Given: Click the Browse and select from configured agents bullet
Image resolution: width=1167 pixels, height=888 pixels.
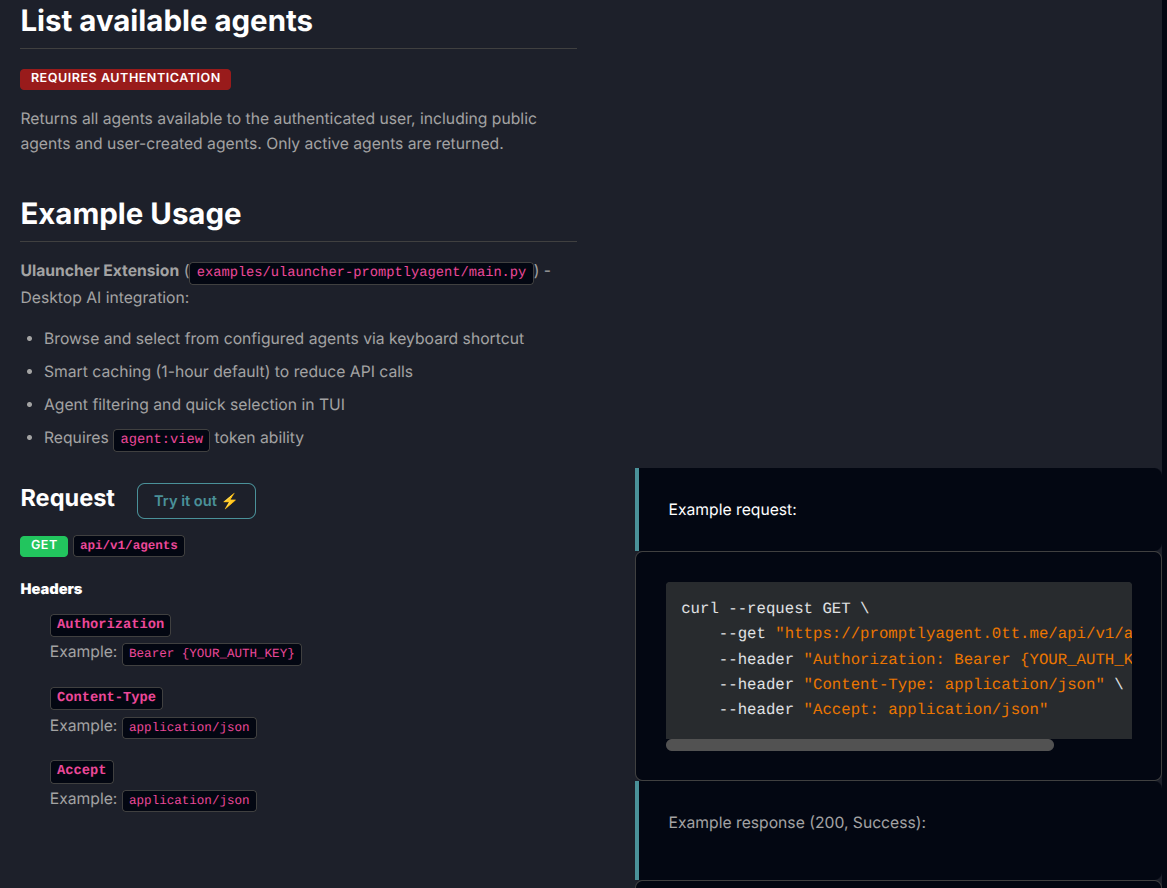Looking at the screenshot, I should point(284,339).
